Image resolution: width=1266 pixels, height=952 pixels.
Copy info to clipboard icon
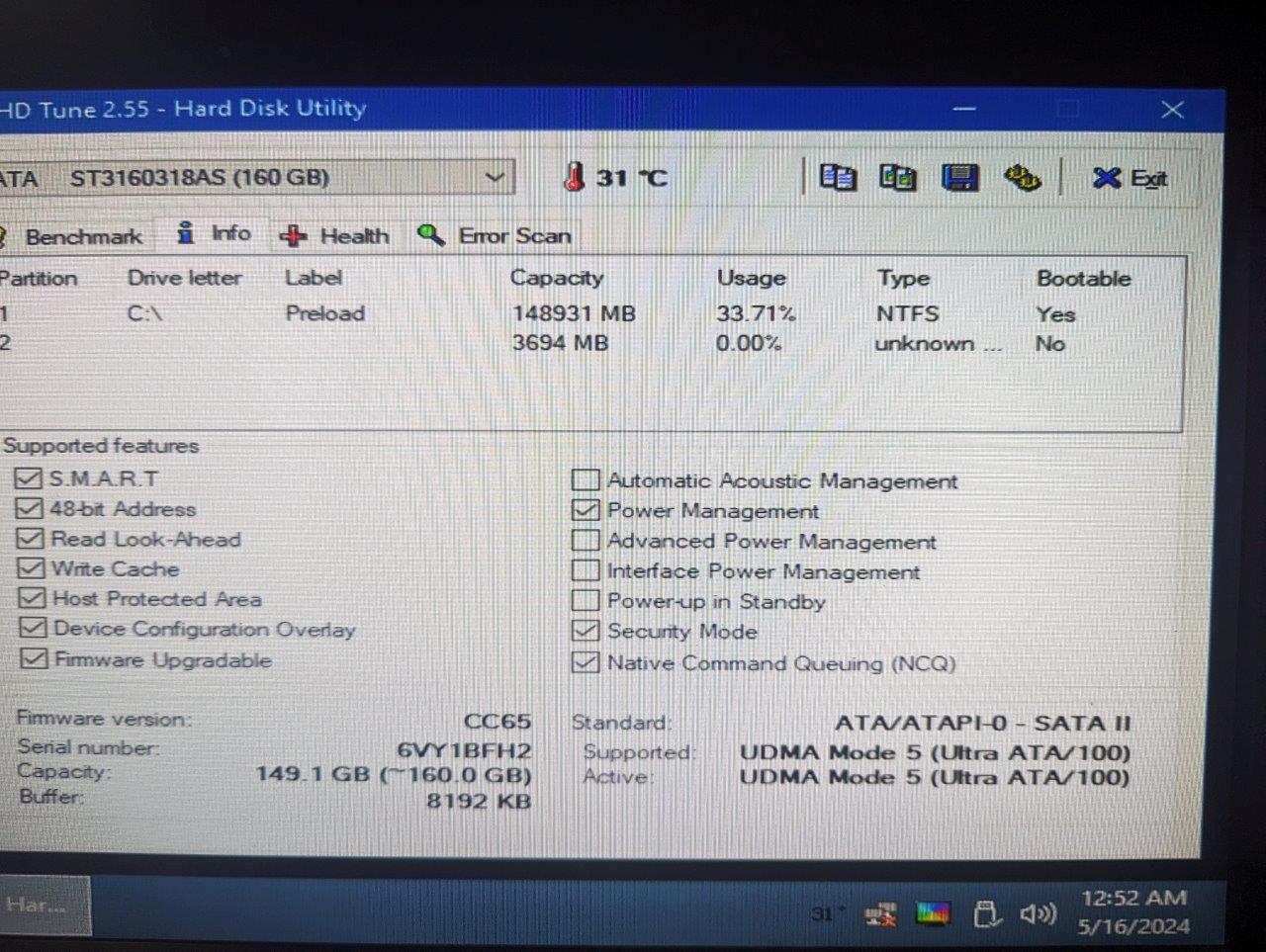838,178
